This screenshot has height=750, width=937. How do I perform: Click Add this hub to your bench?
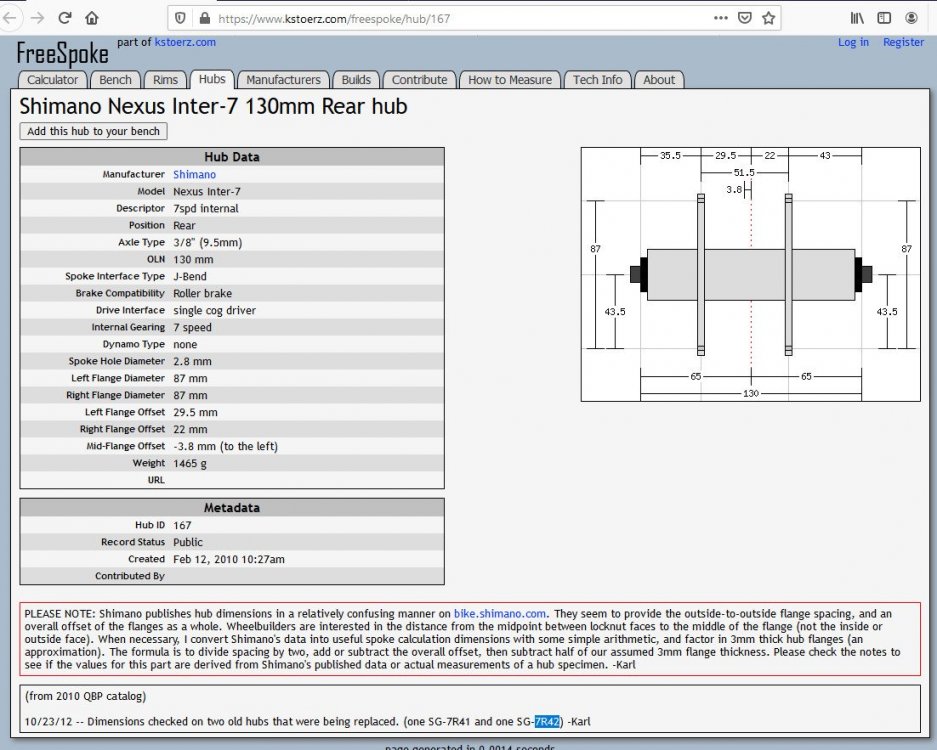[x=93, y=131]
